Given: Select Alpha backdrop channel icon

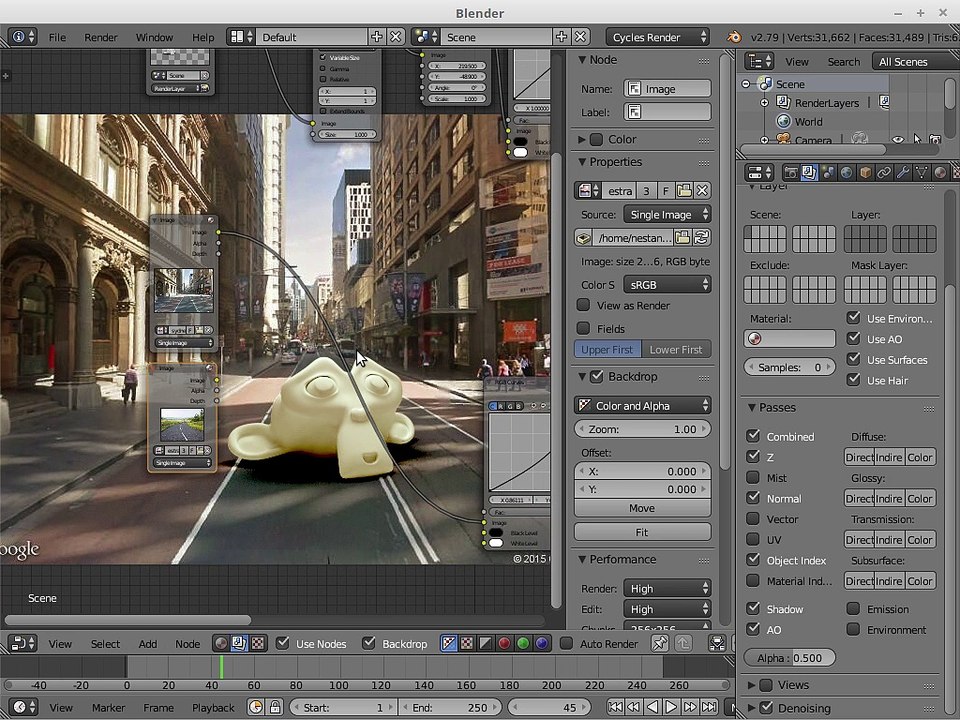Looking at the screenshot, I should (x=486, y=643).
